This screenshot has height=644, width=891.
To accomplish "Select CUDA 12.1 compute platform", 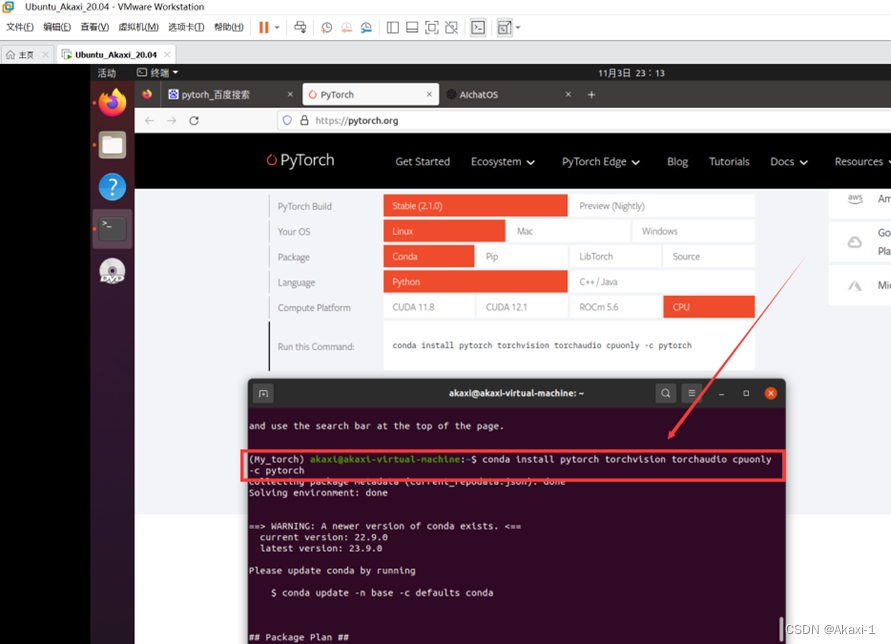I will click(522, 307).
